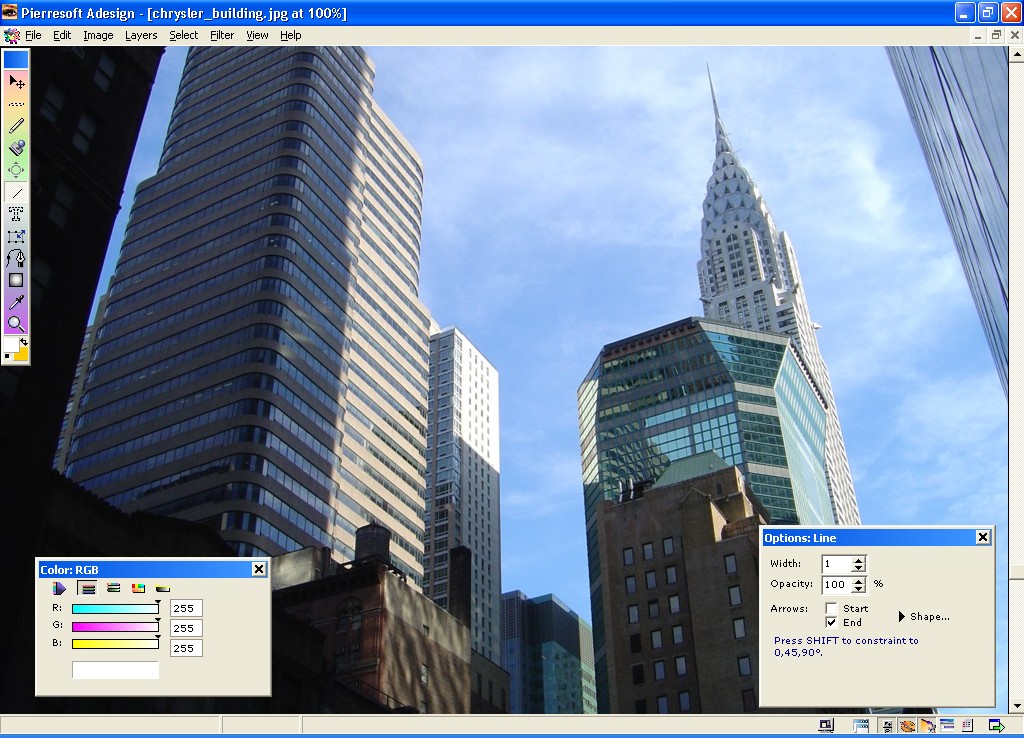Open the Image menu
Screen dimensions: 1024x738
(x=98, y=35)
